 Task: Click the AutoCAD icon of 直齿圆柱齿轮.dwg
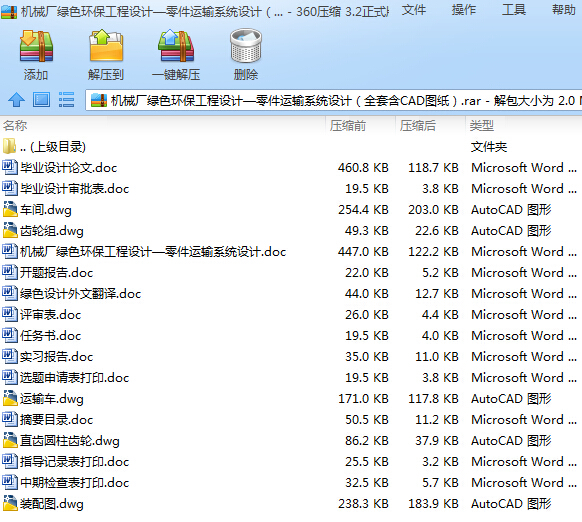[x=10, y=440]
